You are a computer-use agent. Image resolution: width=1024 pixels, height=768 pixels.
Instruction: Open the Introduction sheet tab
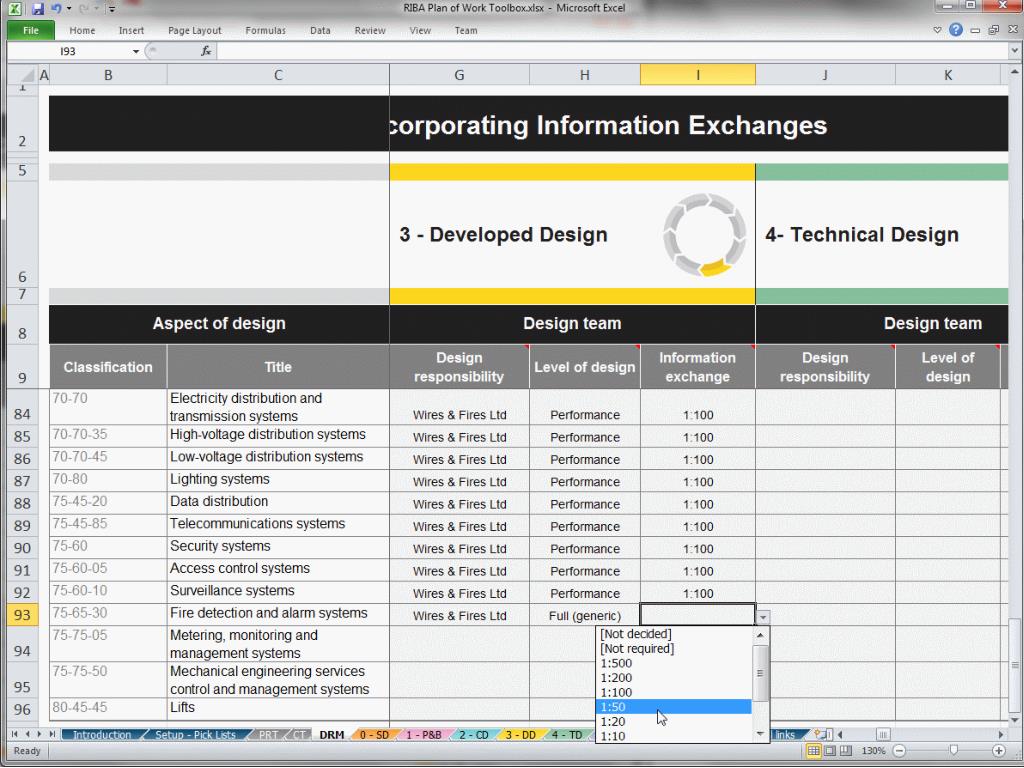(102, 735)
